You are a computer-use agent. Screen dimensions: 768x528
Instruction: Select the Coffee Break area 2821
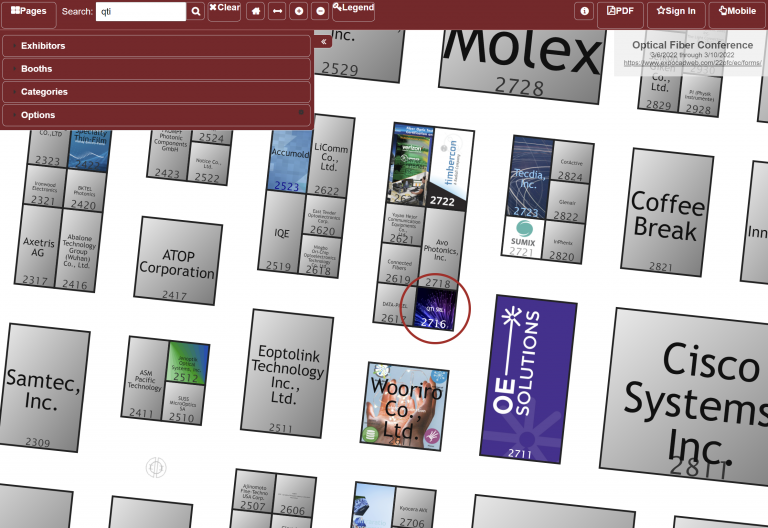pos(667,212)
